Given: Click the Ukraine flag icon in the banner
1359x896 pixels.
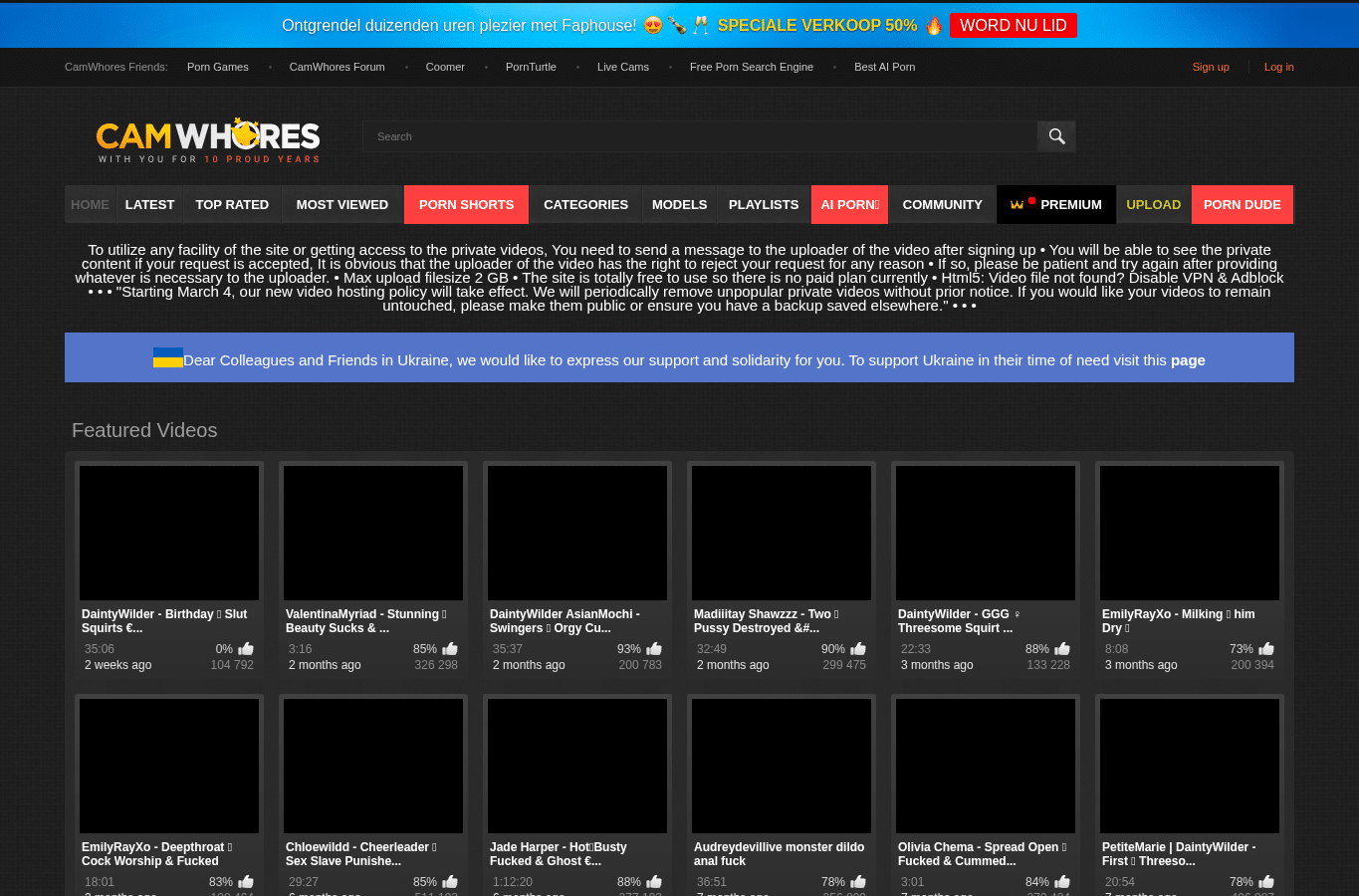Looking at the screenshot, I should pyautogui.click(x=167, y=357).
